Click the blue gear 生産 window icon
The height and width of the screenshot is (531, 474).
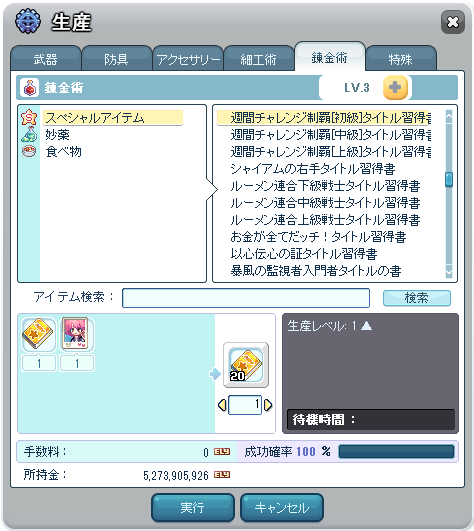(28, 21)
